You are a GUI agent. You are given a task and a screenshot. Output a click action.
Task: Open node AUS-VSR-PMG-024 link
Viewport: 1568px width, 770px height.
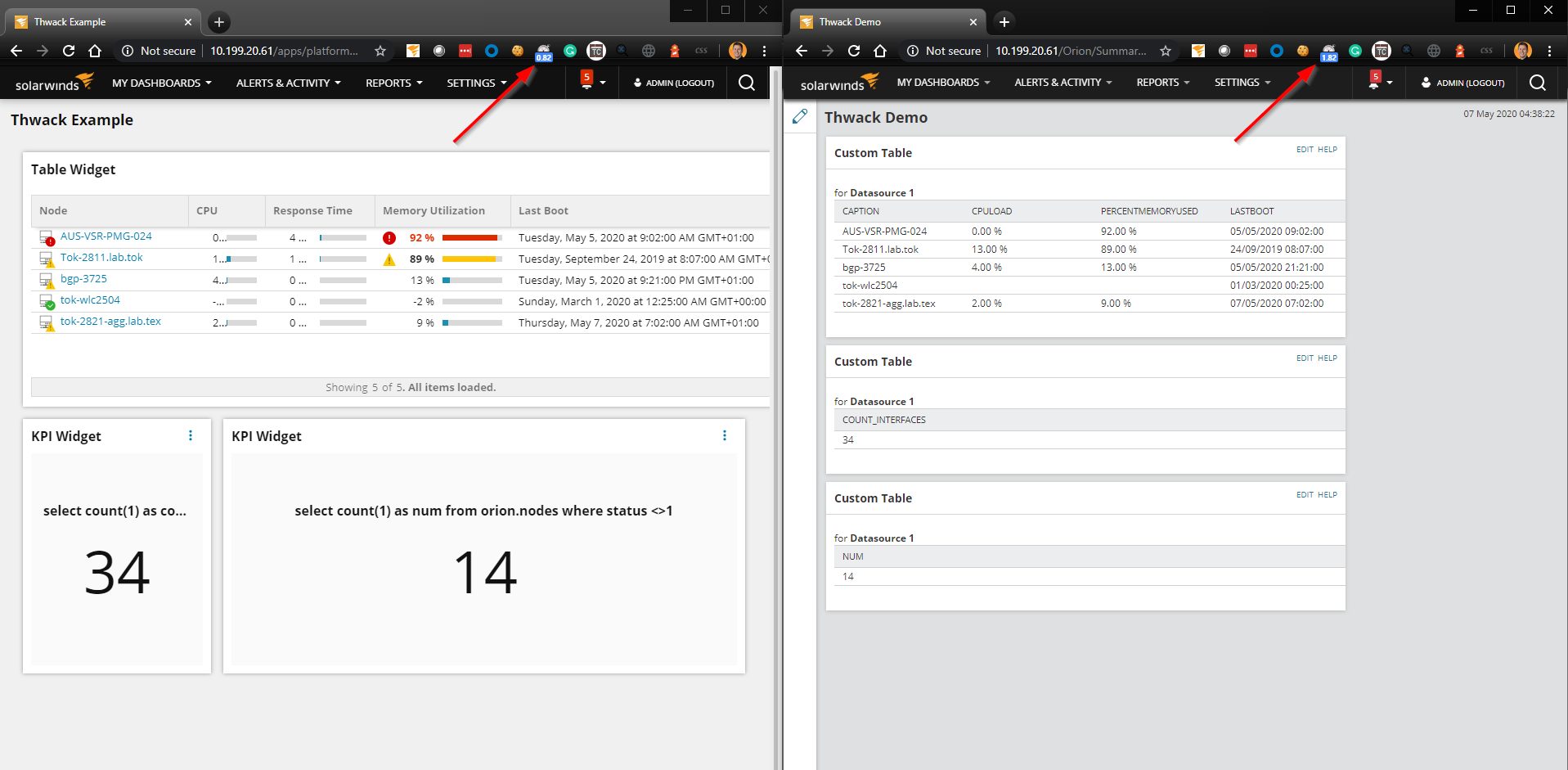coord(106,236)
